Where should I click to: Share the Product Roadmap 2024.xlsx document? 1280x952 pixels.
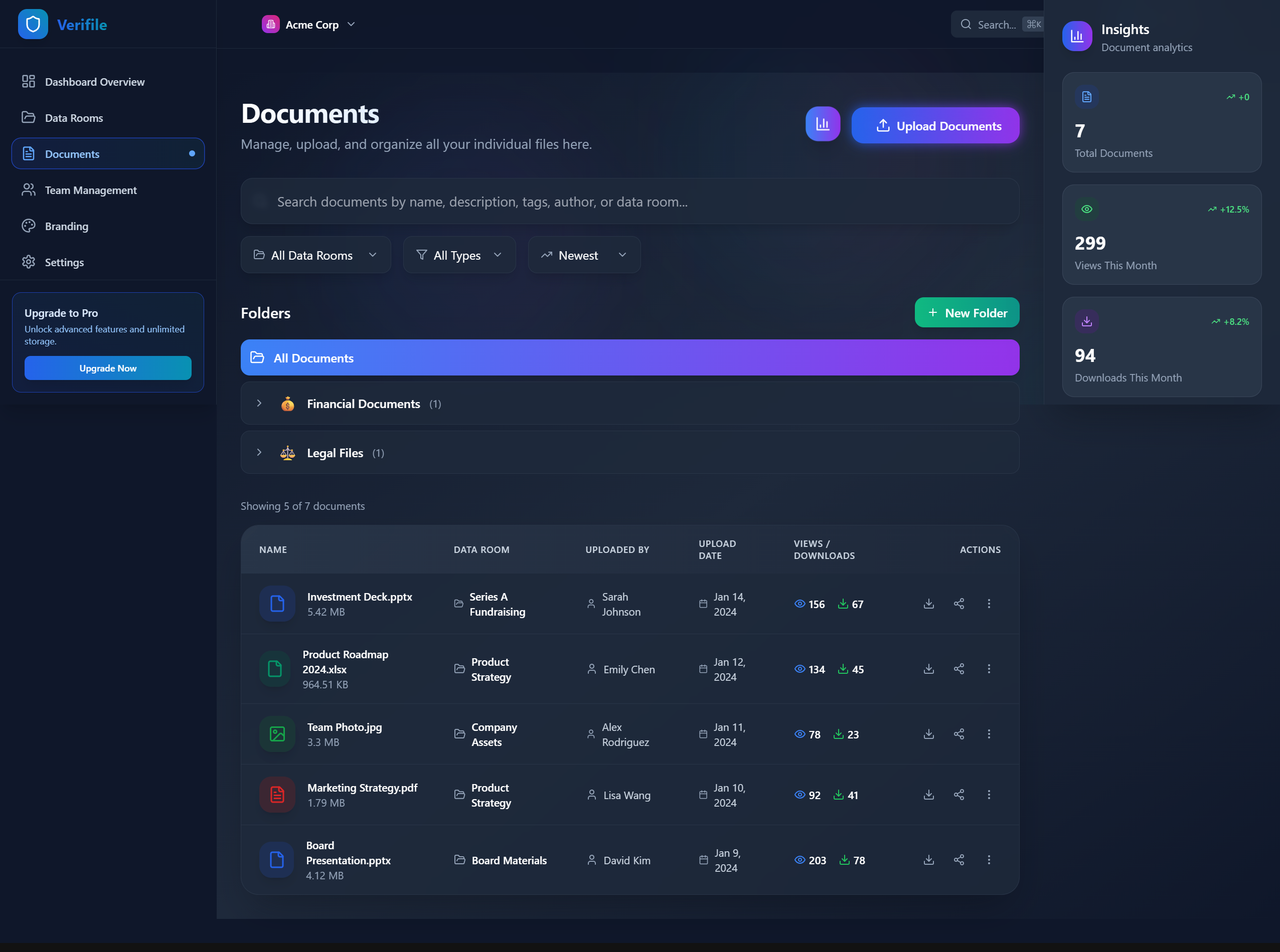point(958,668)
